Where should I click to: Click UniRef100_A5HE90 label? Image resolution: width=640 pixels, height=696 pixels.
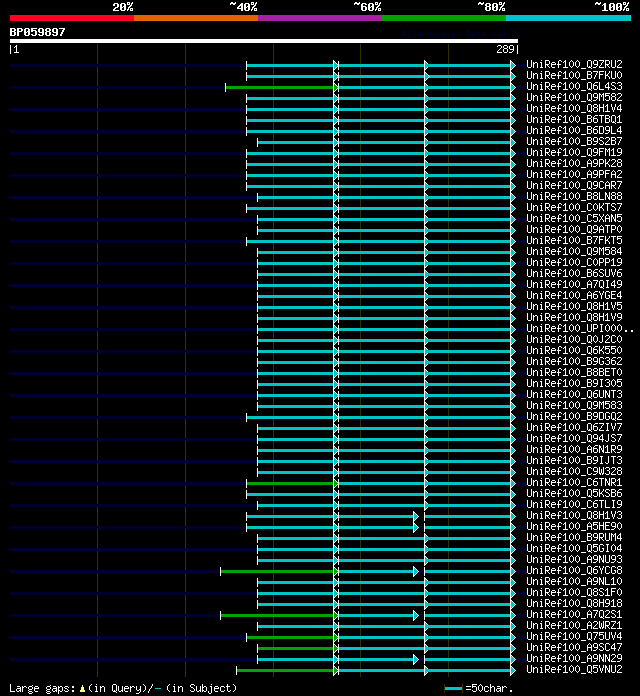(x=574, y=527)
